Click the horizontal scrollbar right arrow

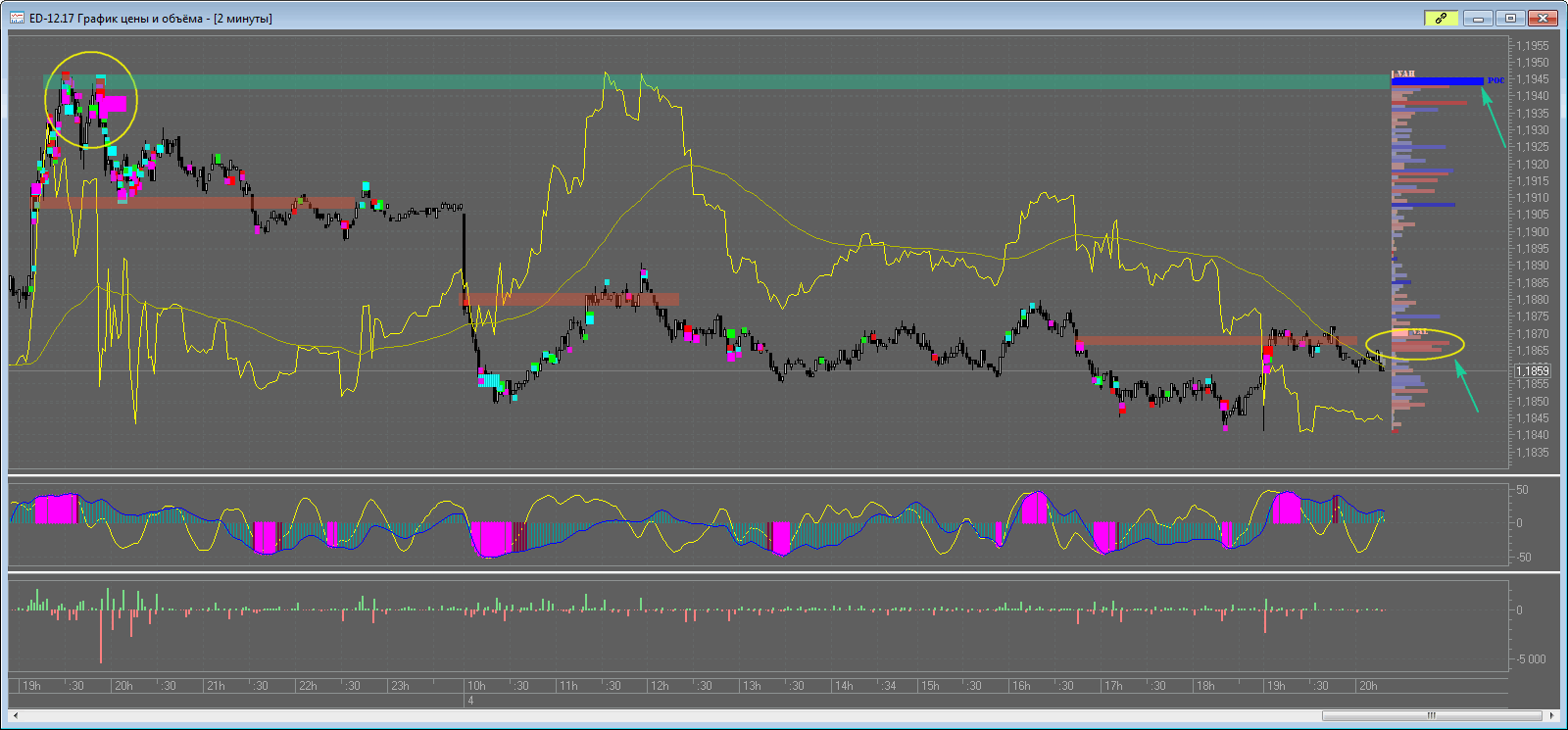1551,715
